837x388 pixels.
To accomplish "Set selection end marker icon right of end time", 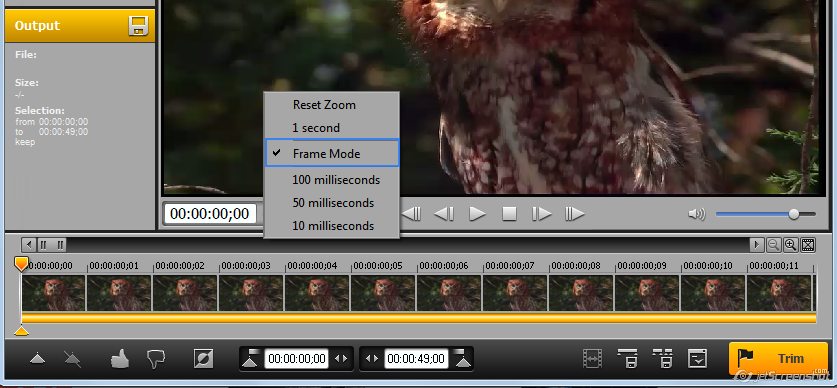I will tap(463, 359).
